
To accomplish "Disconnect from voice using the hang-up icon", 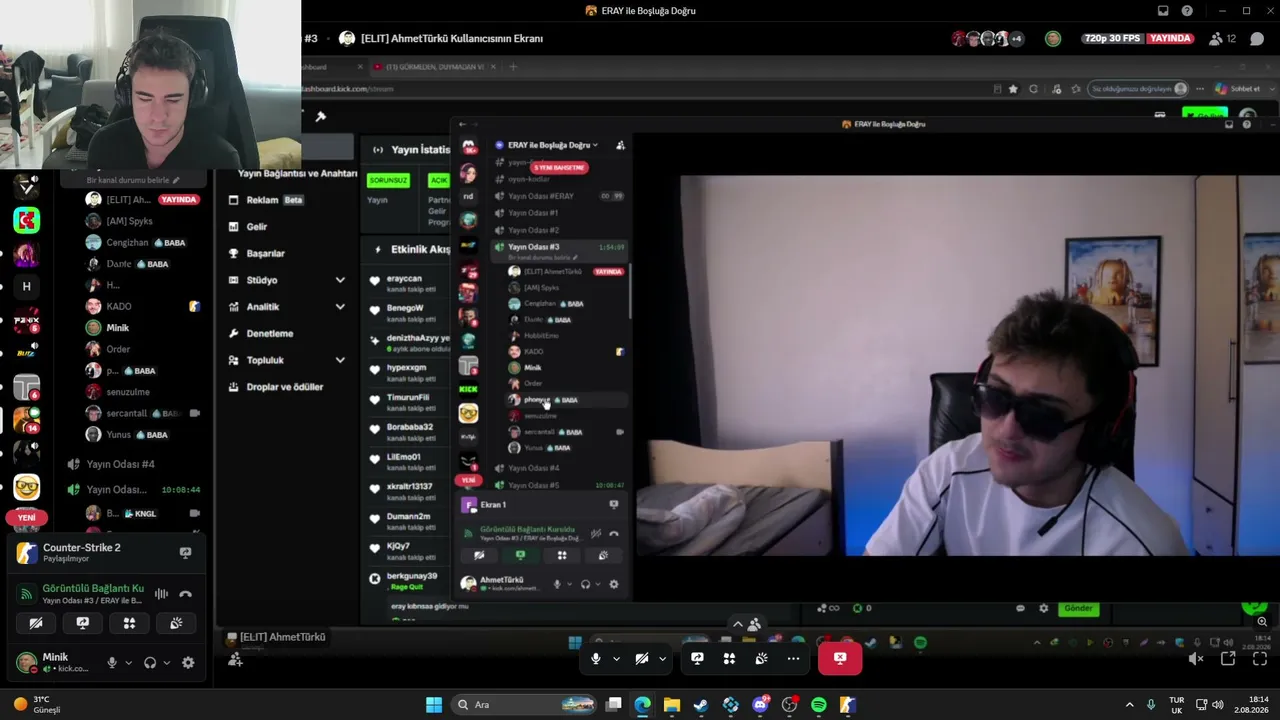I will (185, 594).
